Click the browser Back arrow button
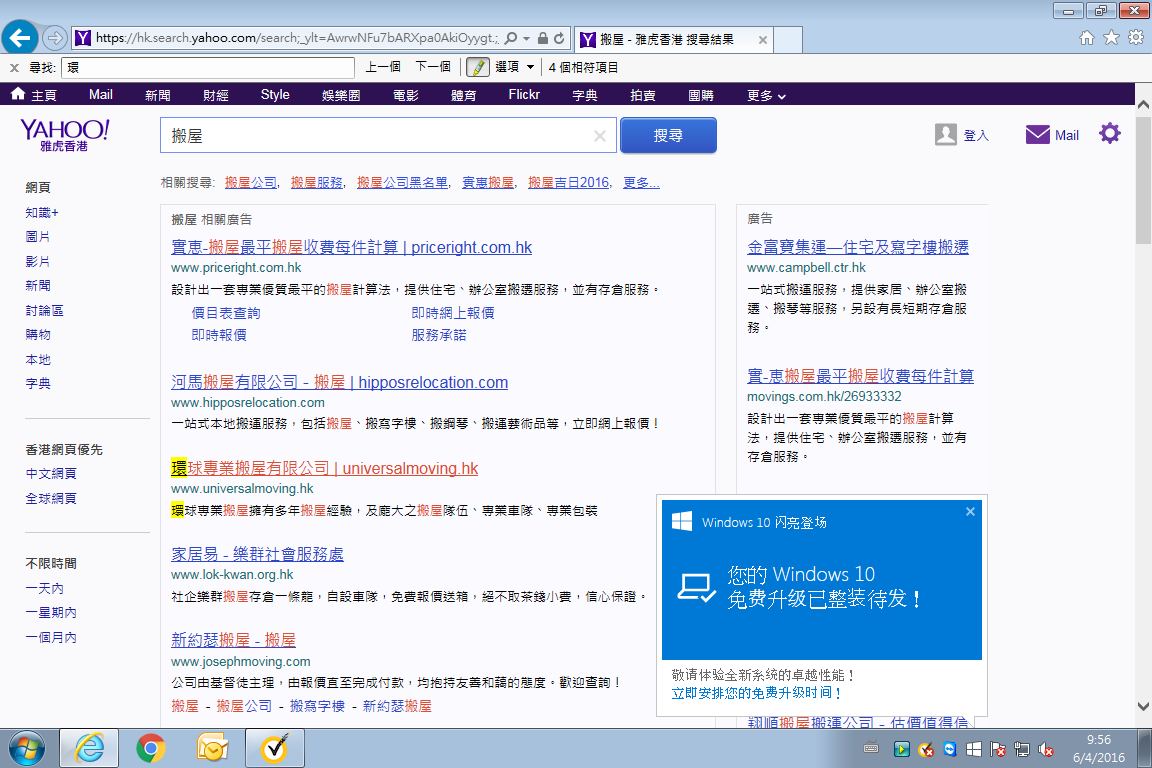 20,37
